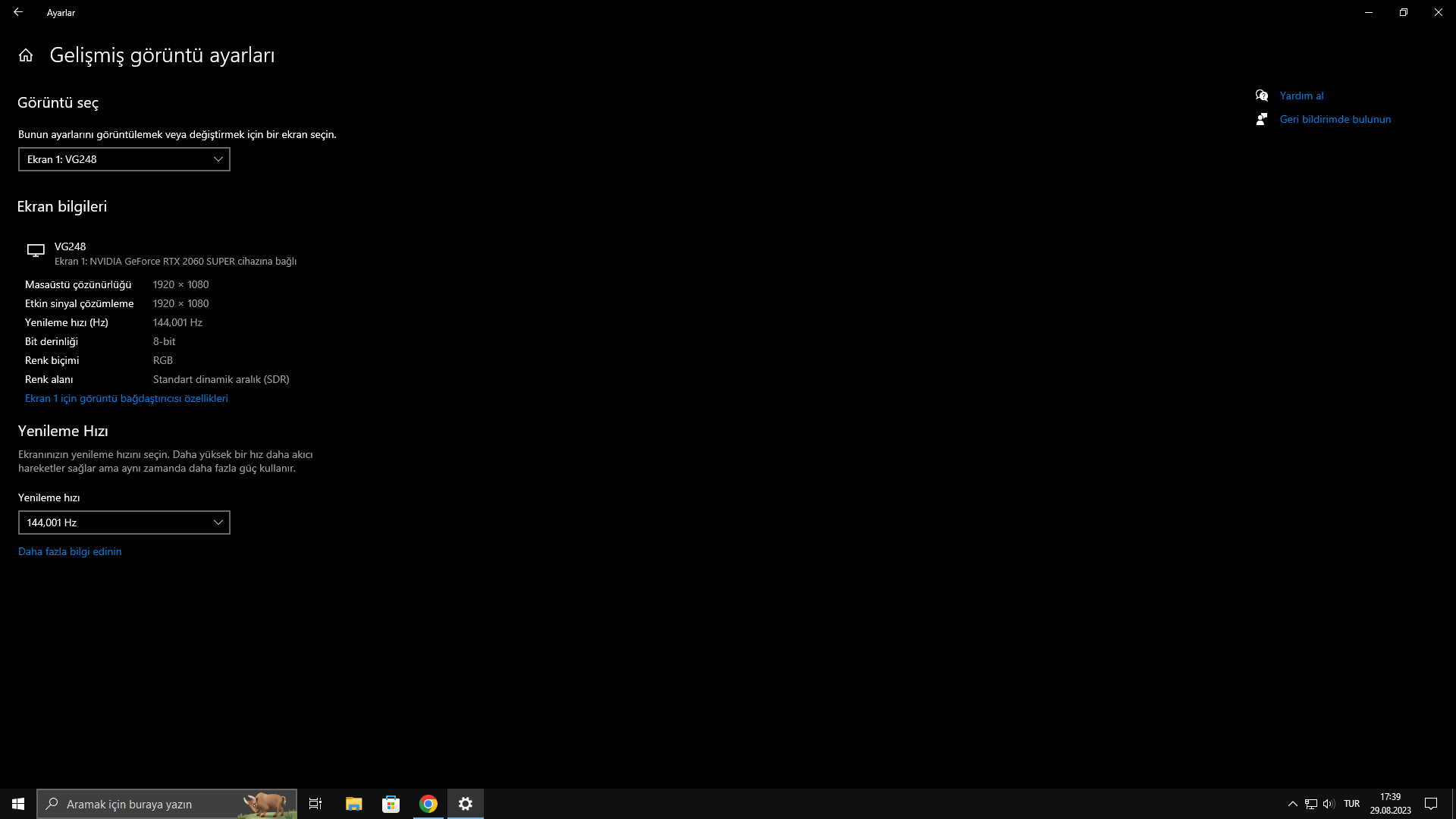Launch File Explorer from the taskbar
The image size is (1456, 819).
click(353, 804)
